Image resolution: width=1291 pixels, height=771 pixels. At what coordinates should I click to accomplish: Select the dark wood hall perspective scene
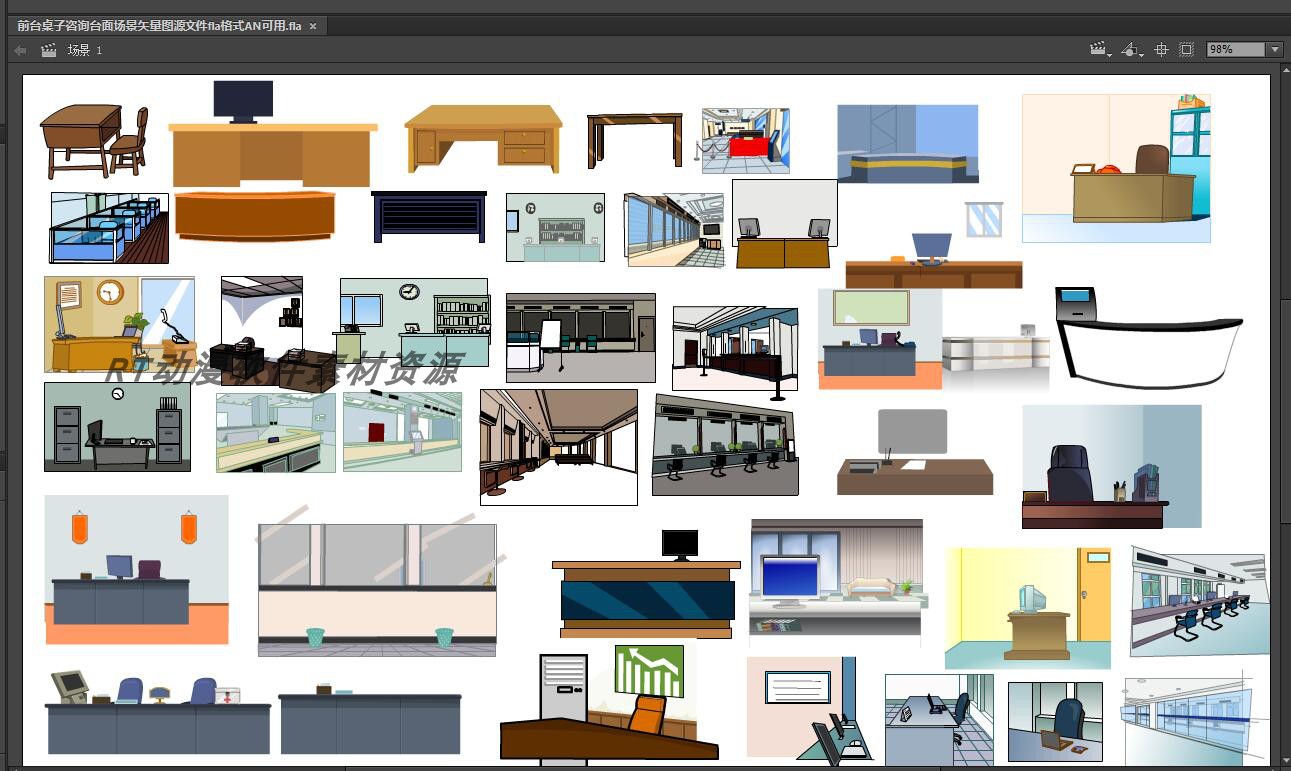click(559, 447)
